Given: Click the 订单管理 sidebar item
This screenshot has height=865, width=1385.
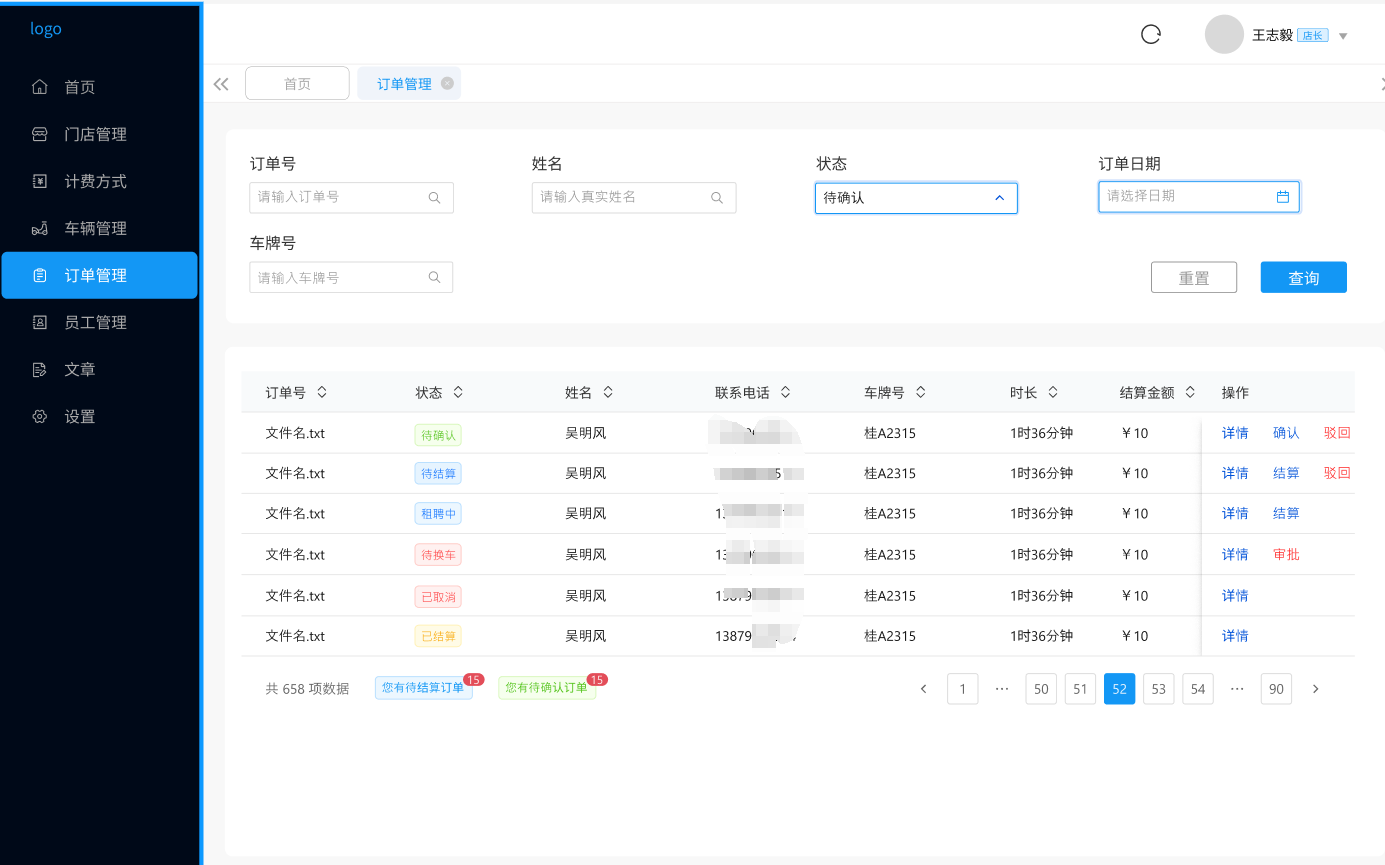Looking at the screenshot, I should point(100,275).
